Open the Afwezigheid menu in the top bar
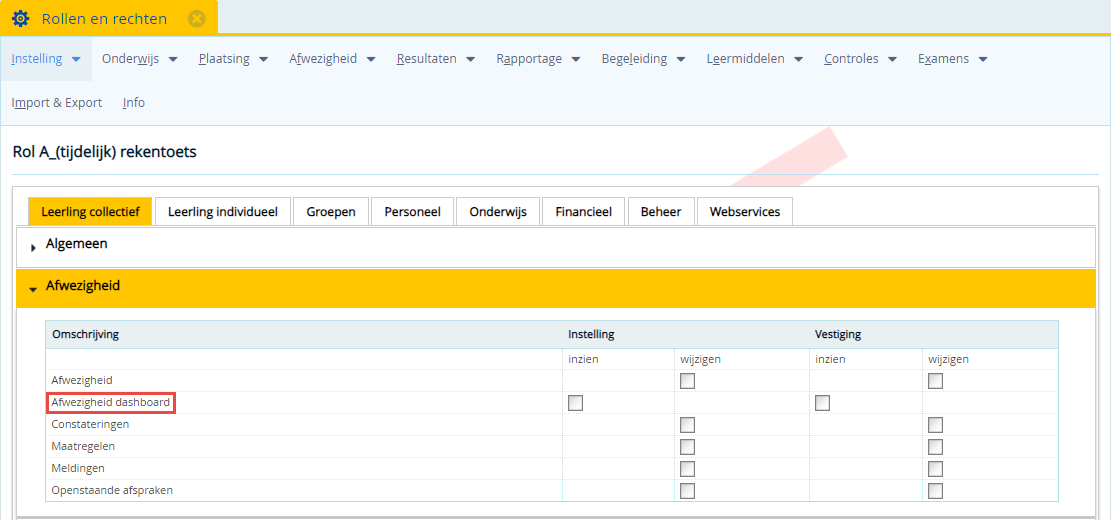The width and height of the screenshot is (1111, 520). coord(332,59)
